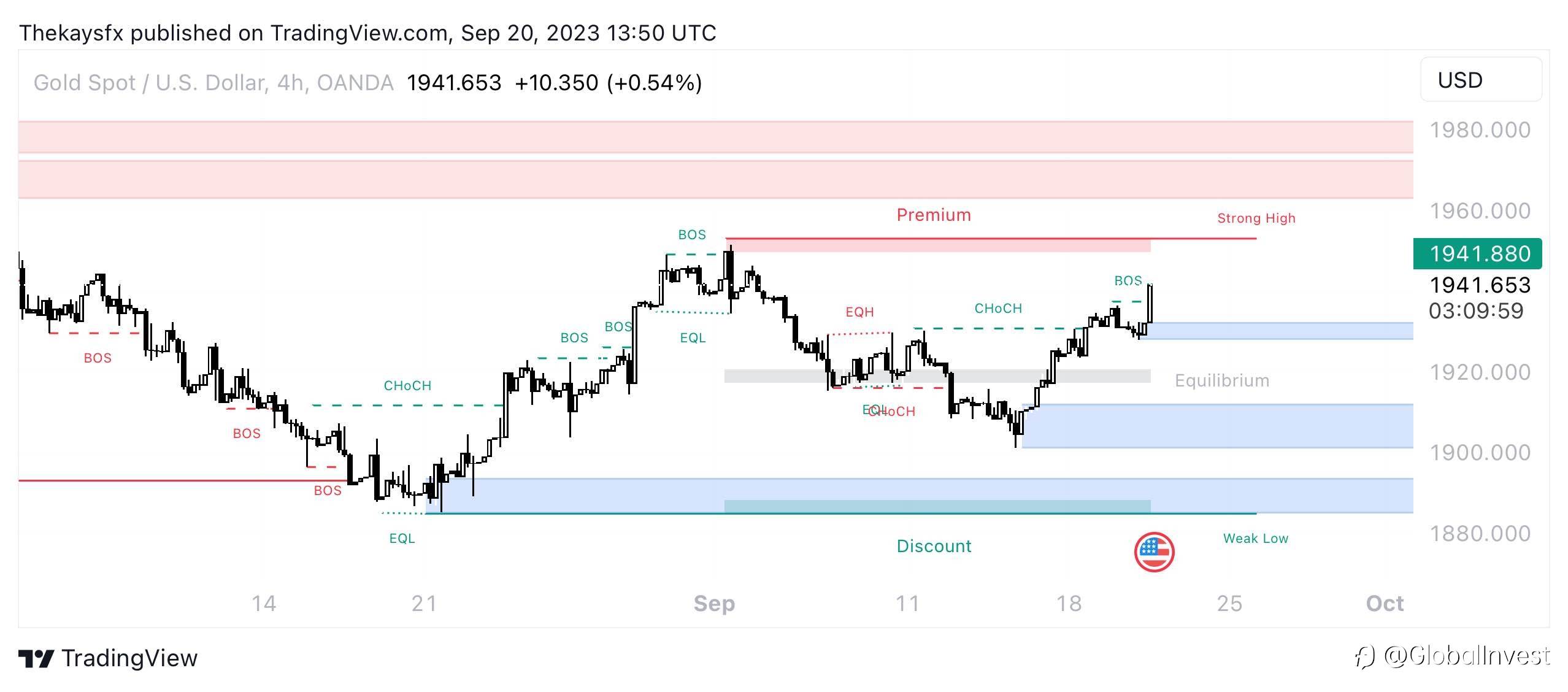Click the red Strong High label
This screenshot has width=1568, height=692.
[1256, 218]
